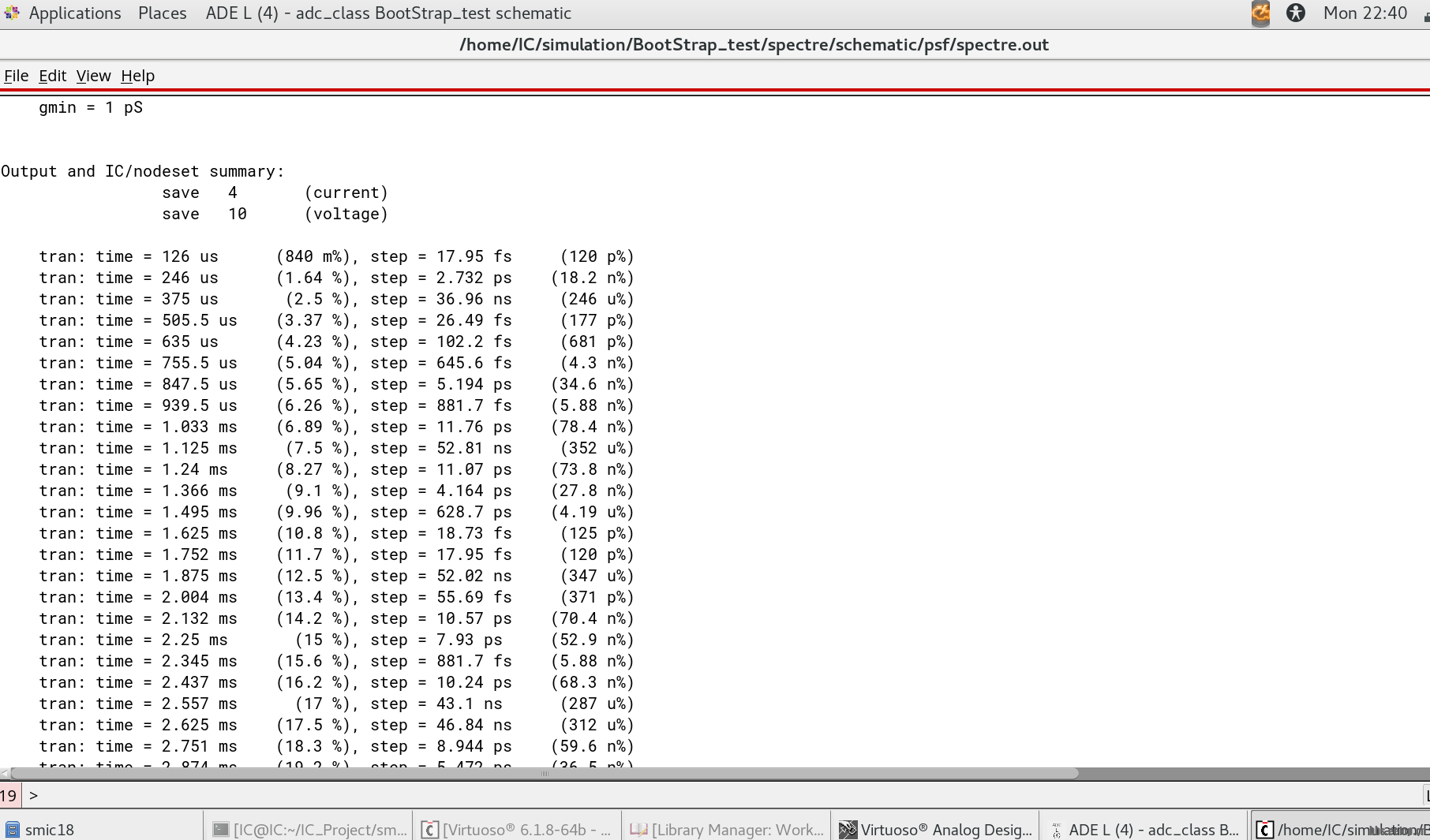This screenshot has width=1430, height=840.
Task: Click the ADE L window title in top panel
Action: [x=387, y=13]
